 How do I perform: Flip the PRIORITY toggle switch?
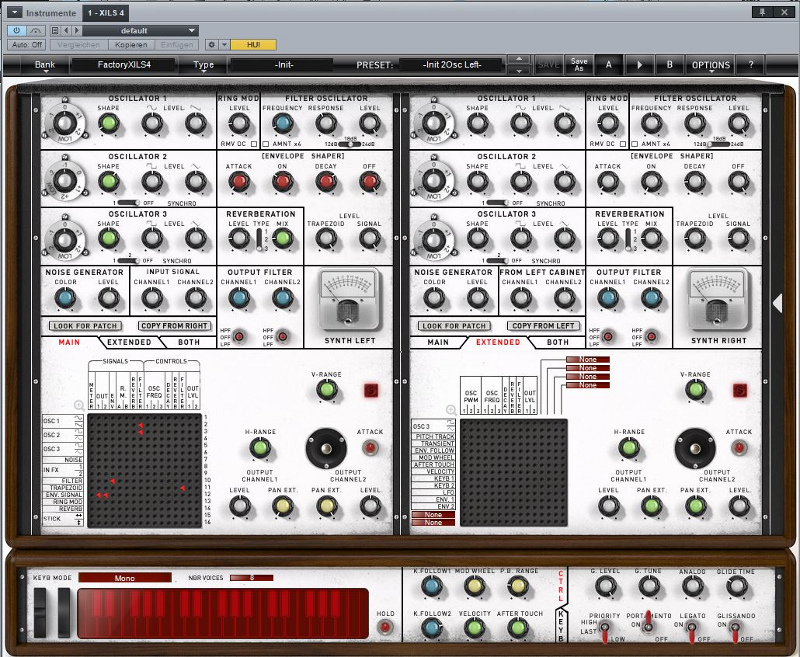[x=605, y=630]
